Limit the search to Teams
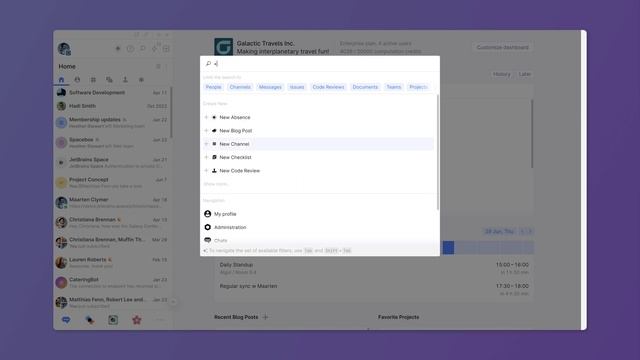Viewport: 640px width, 360px height. click(x=394, y=87)
